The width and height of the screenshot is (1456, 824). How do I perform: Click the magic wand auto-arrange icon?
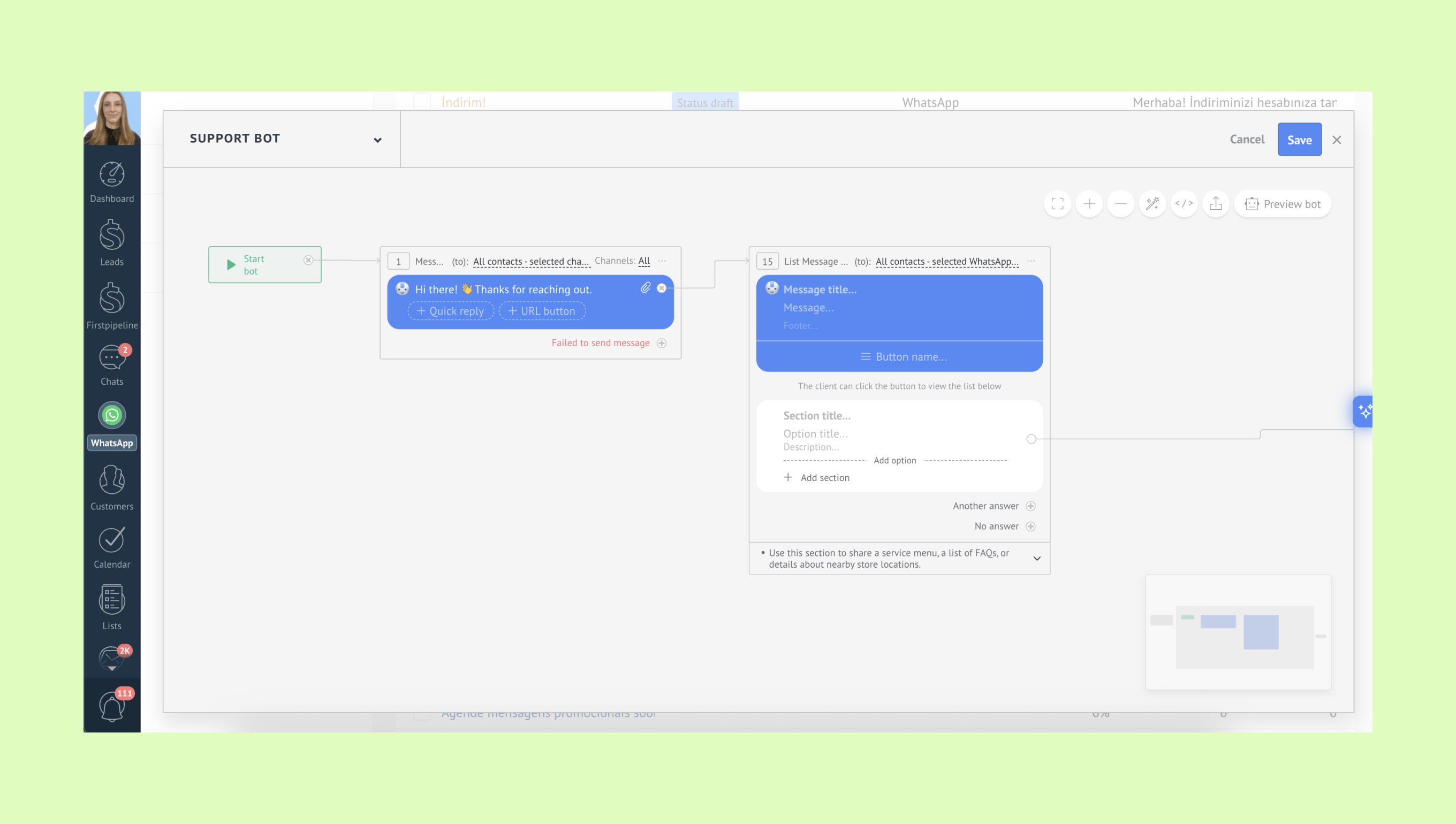[x=1152, y=204]
